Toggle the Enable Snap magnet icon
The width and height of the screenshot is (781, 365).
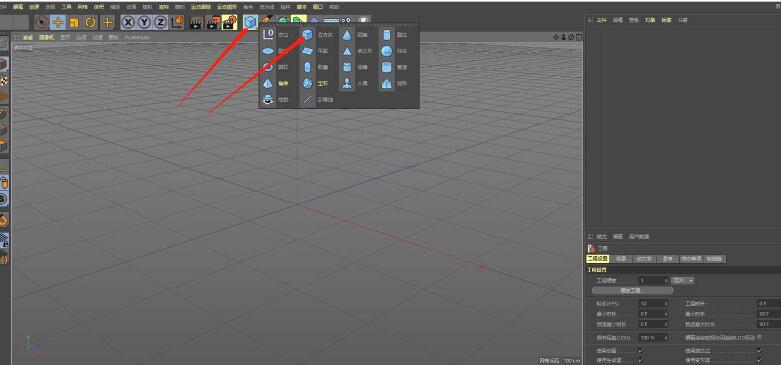tap(4, 219)
